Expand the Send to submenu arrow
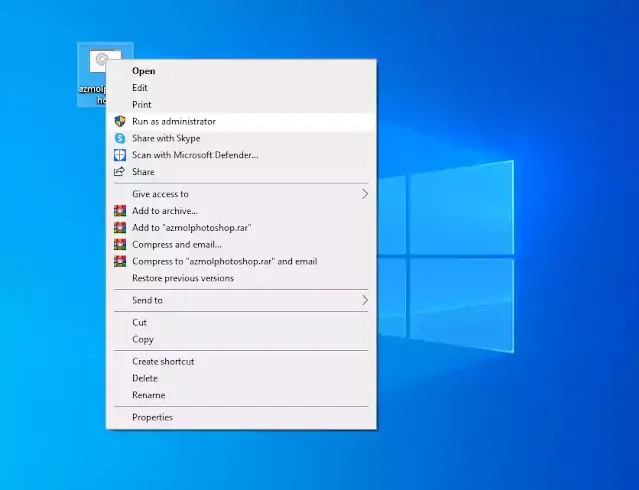 (365, 300)
